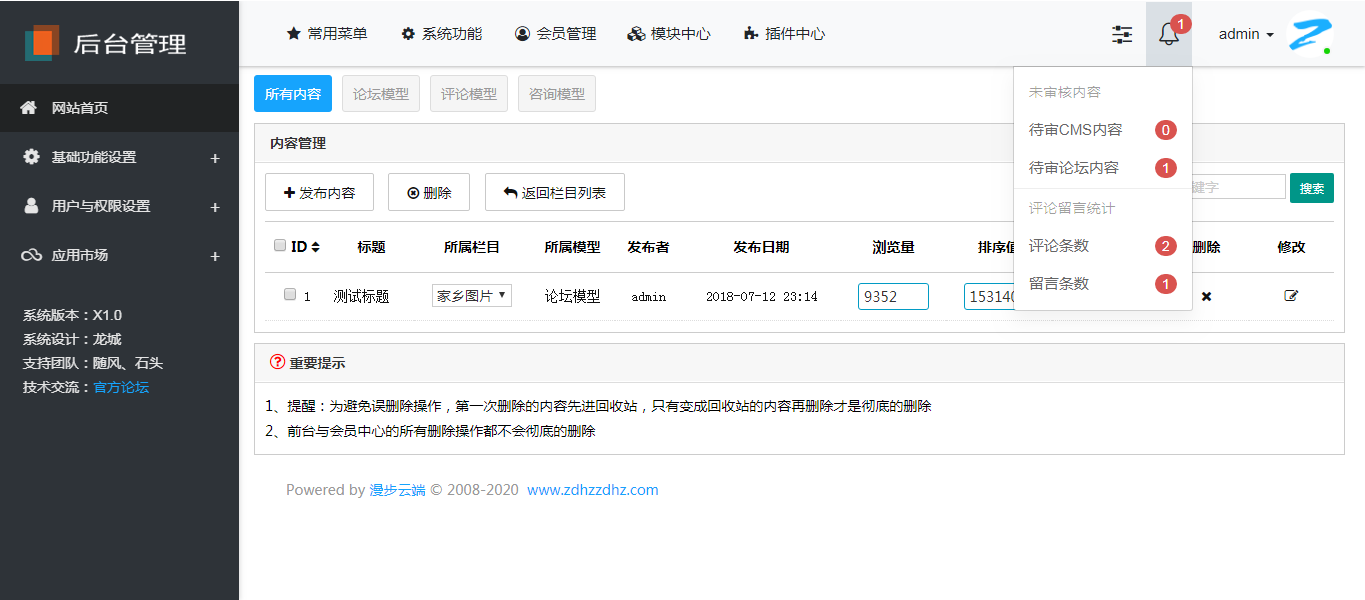Image resolution: width=1365 pixels, height=600 pixels.
Task: Open the 官方论坛 link
Action: (121, 387)
